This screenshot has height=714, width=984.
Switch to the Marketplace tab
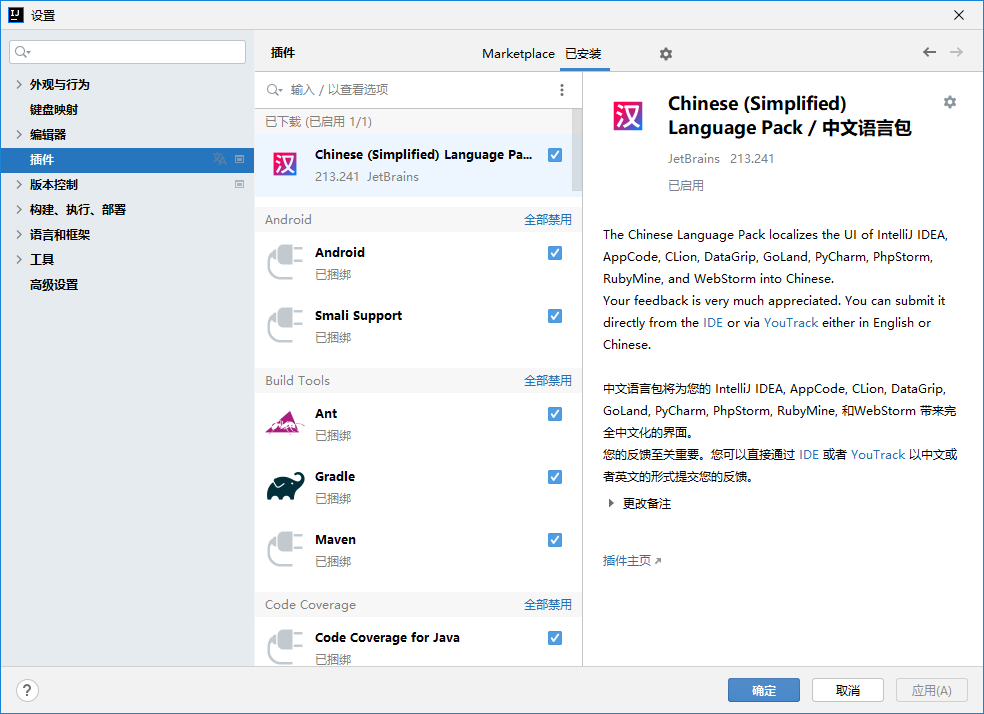click(518, 53)
